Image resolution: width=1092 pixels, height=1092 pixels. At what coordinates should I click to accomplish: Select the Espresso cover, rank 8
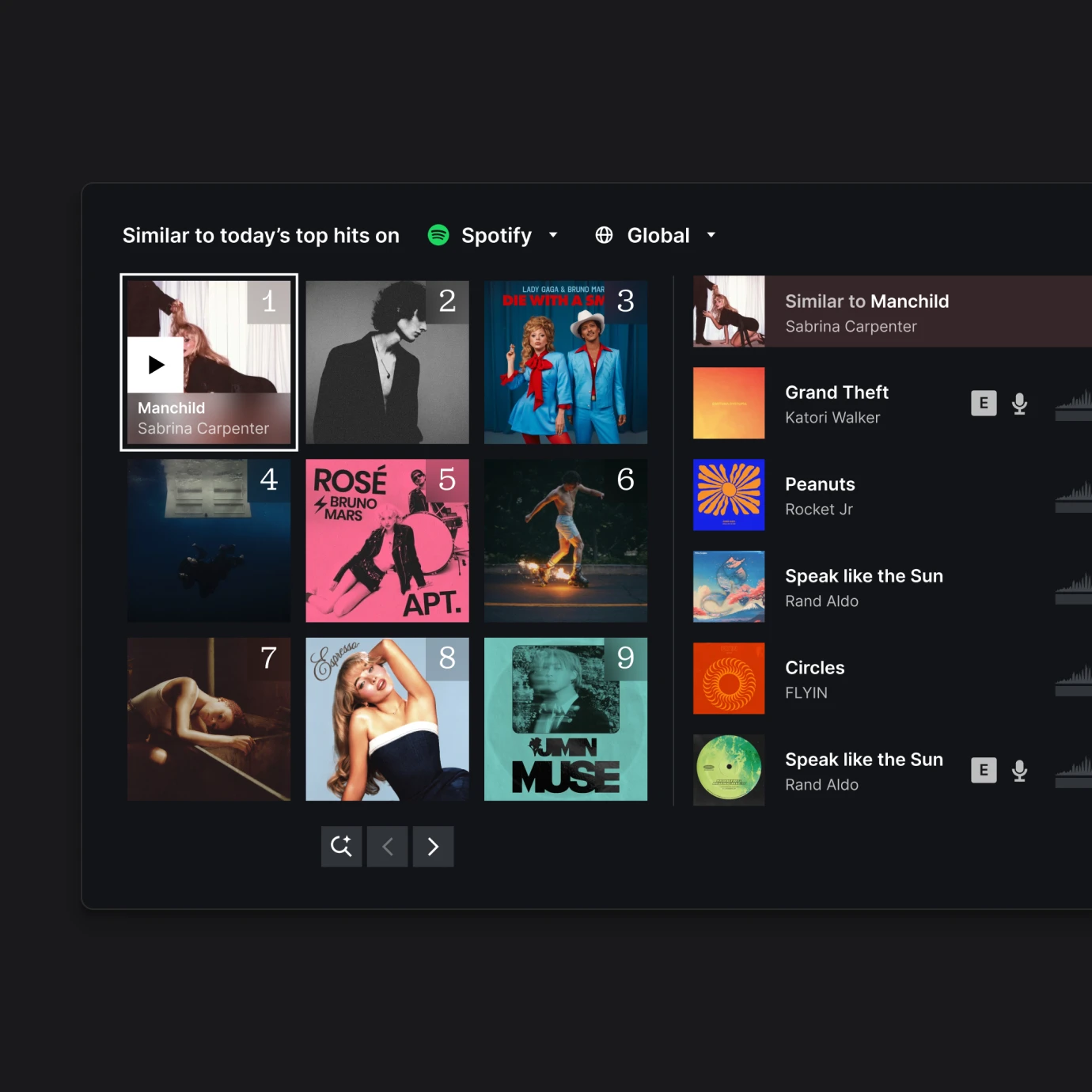pos(387,719)
